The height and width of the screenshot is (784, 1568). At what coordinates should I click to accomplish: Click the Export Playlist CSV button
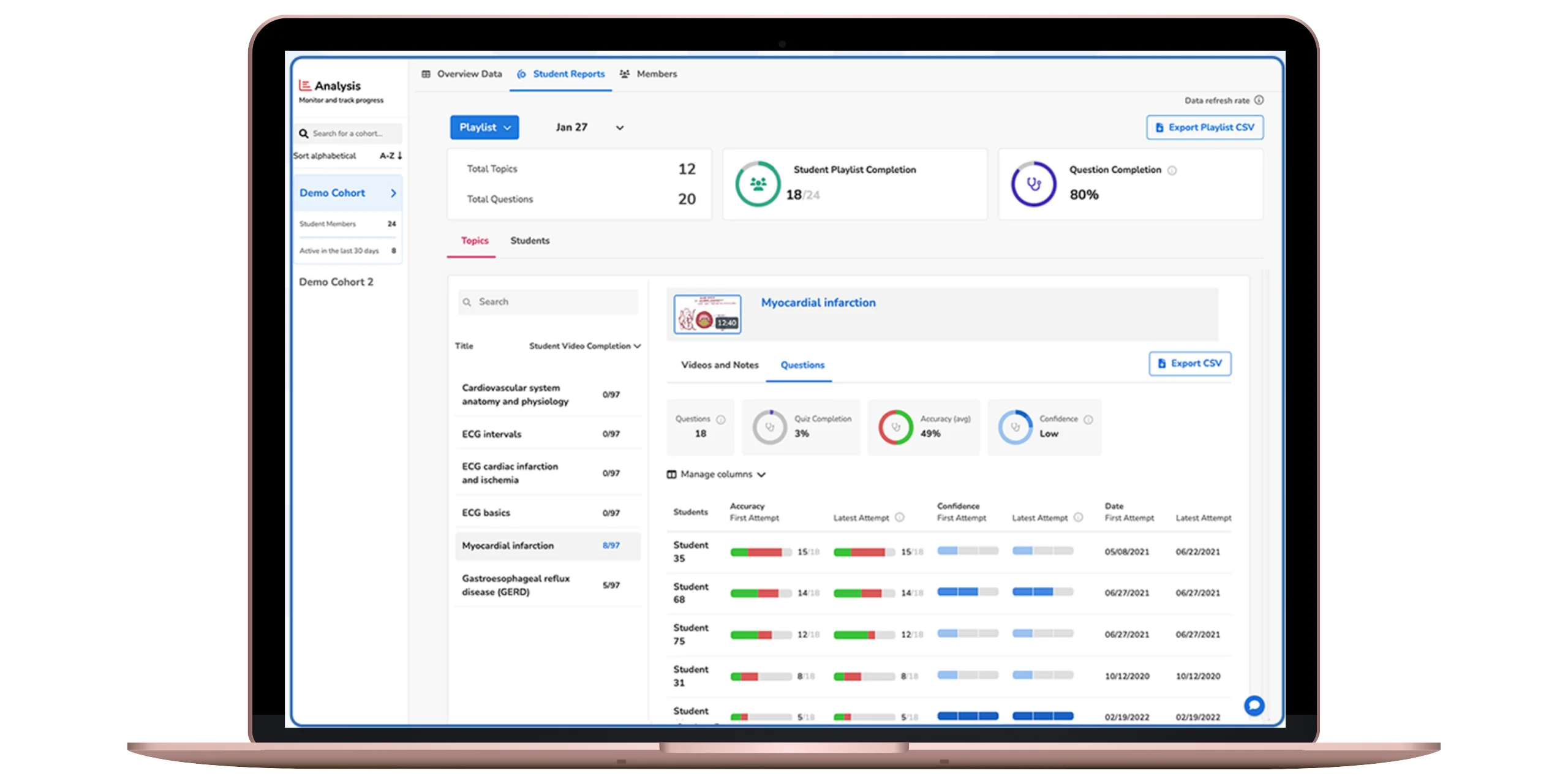coord(1204,127)
